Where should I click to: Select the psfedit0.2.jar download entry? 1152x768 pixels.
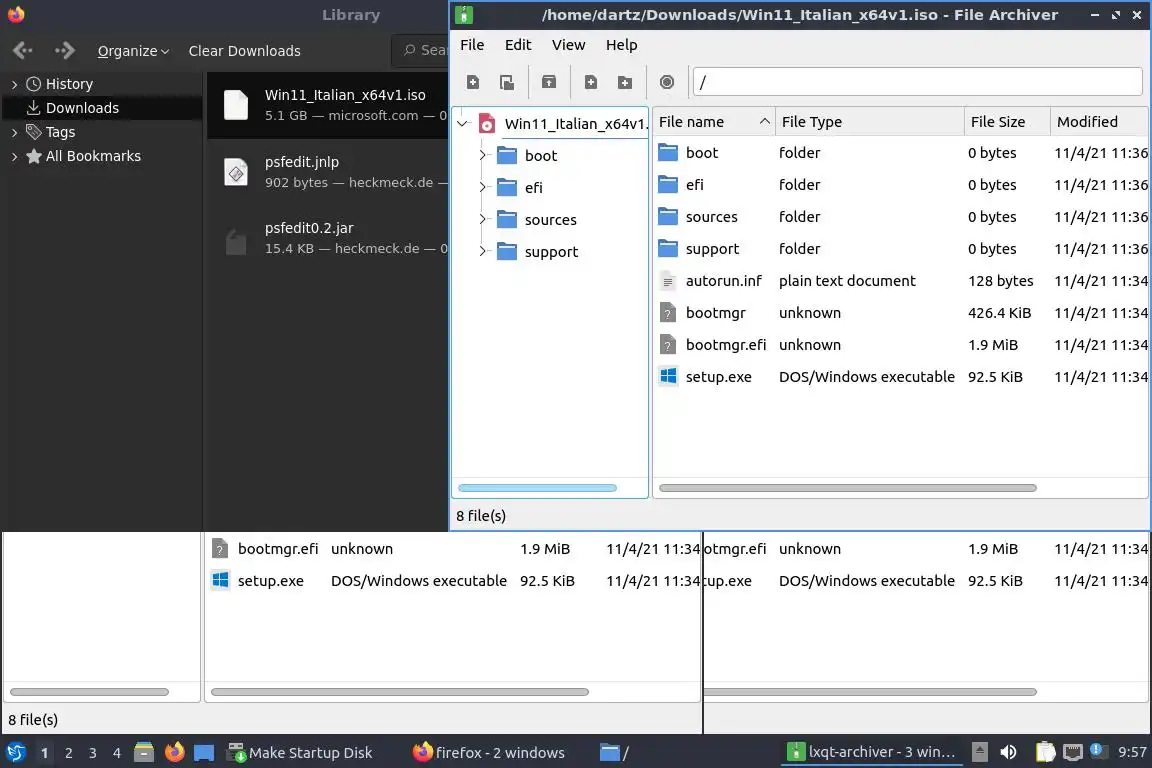pyautogui.click(x=328, y=238)
